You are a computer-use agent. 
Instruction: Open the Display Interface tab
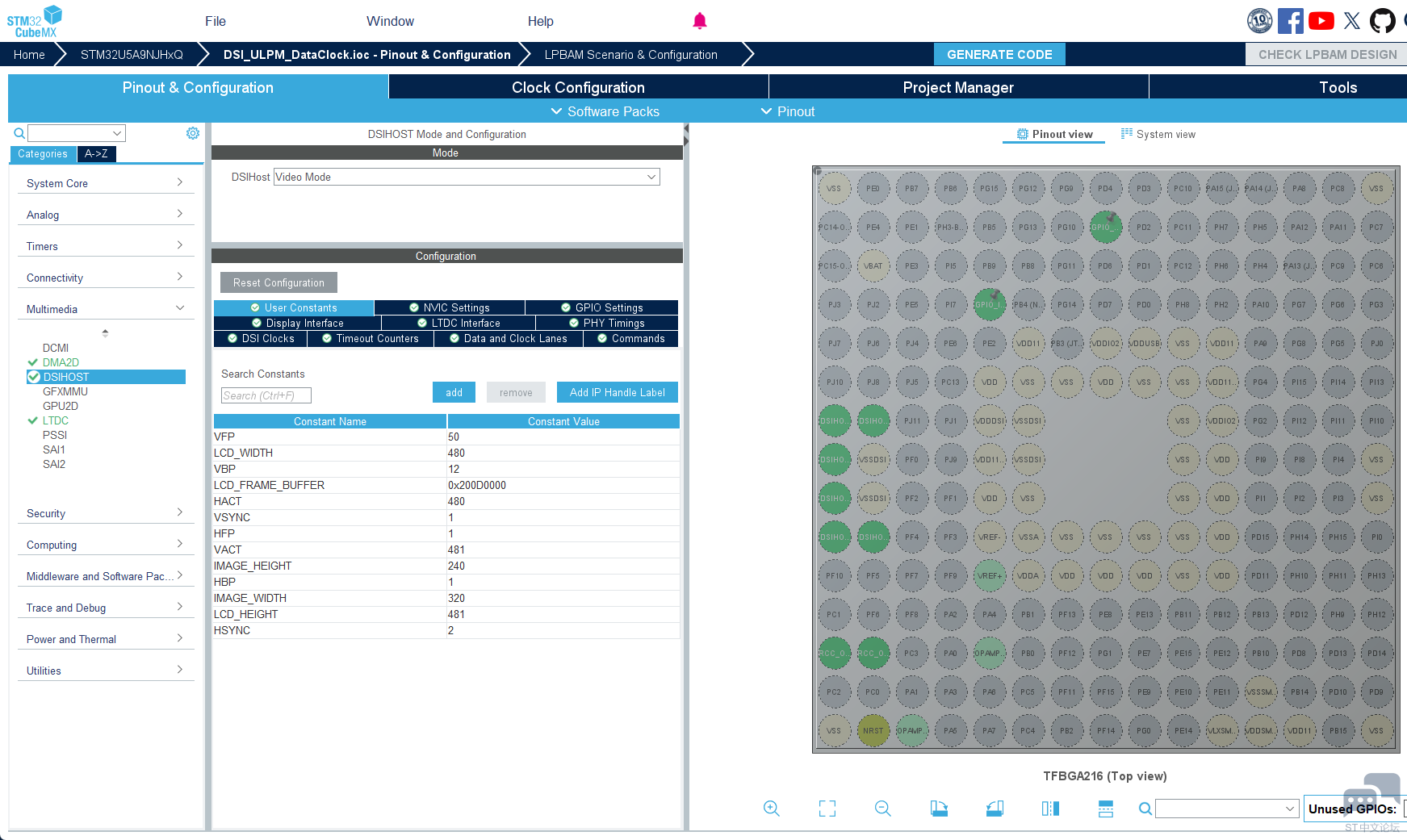[297, 323]
